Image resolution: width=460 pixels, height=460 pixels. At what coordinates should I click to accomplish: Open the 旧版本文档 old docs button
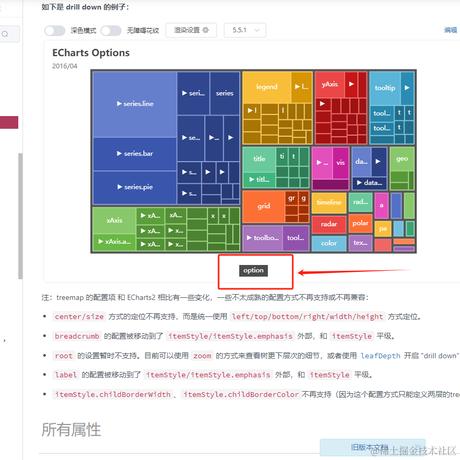pos(372,447)
